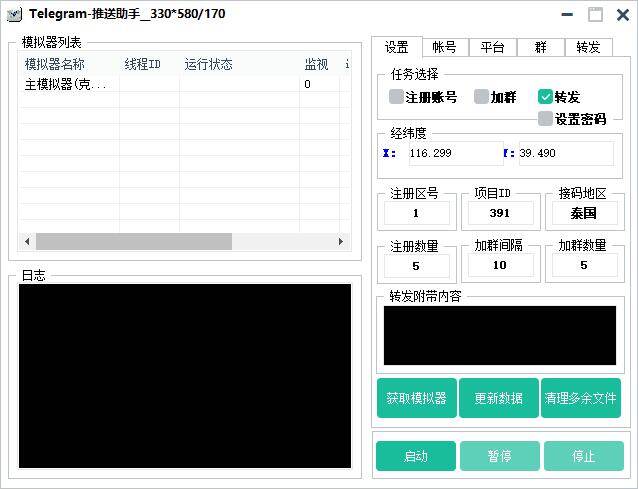Tick the 加群 checkbox

point(481,97)
